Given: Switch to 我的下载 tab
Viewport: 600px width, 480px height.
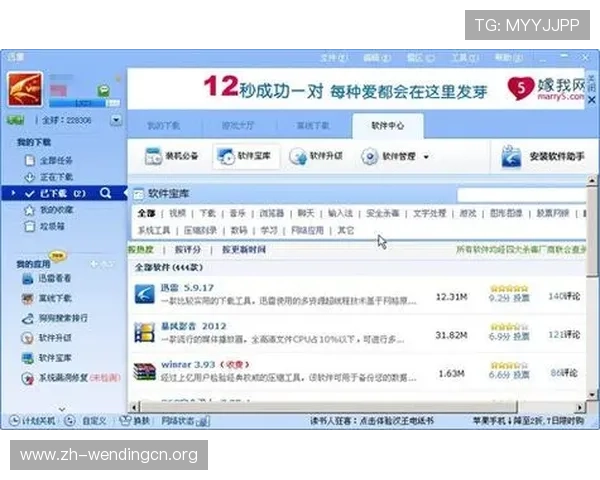Looking at the screenshot, I should pos(164,126).
